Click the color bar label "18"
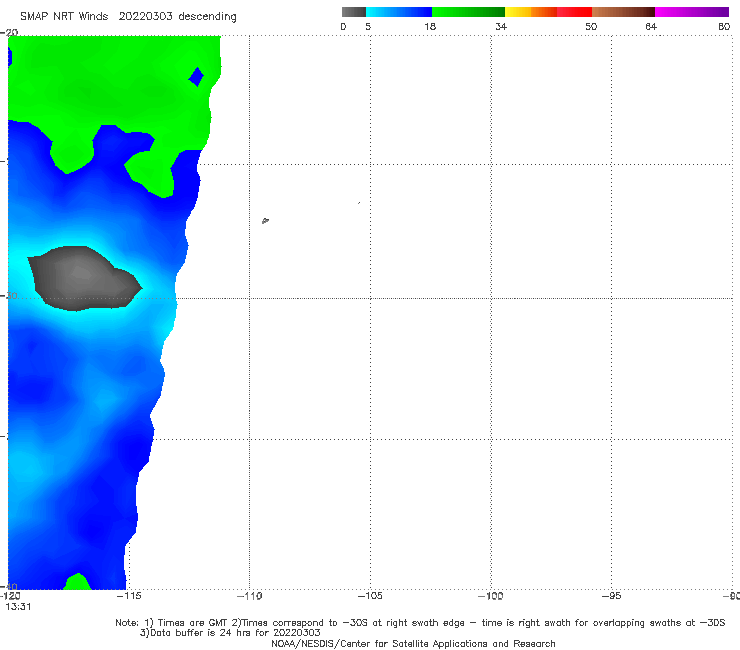This screenshot has width=740, height=650. [x=430, y=26]
